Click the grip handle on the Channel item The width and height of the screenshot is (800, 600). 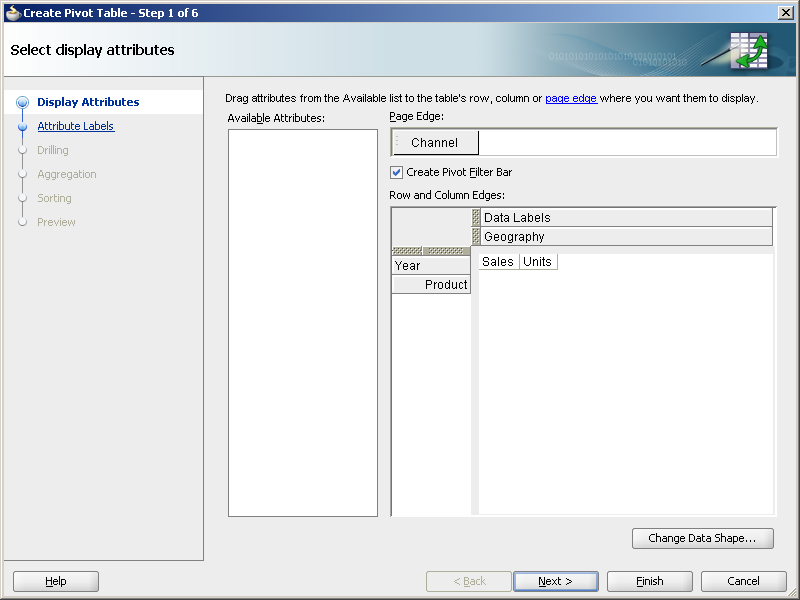click(397, 142)
